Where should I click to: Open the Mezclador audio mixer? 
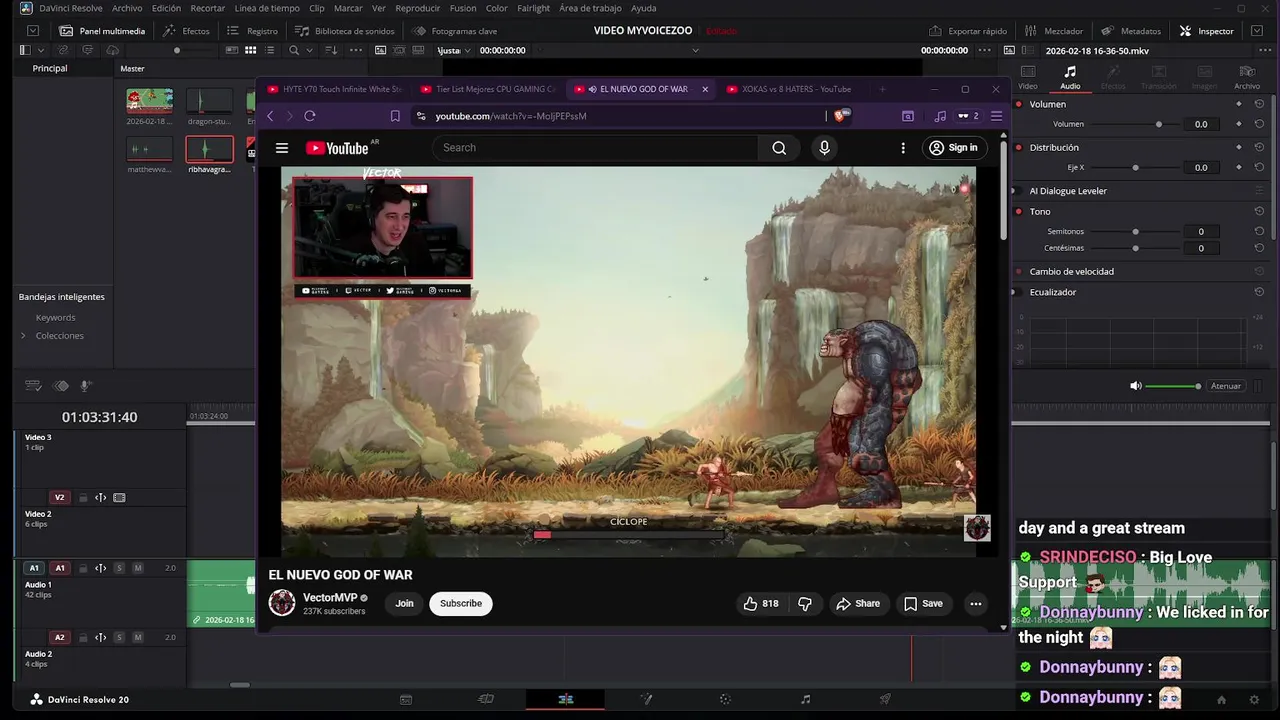[1053, 31]
